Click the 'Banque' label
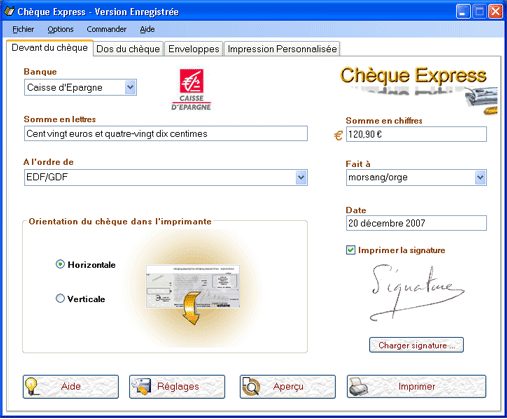Viewport: 507px width, 419px height. [40, 72]
